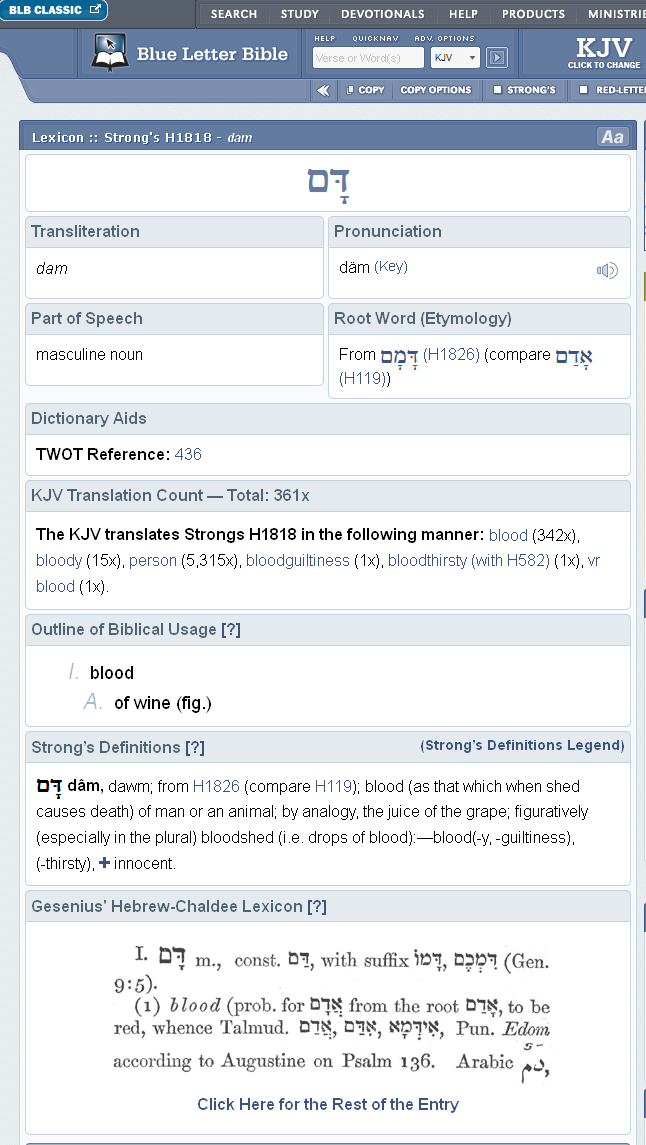
Task: Open Copy Options menu
Action: [x=435, y=90]
